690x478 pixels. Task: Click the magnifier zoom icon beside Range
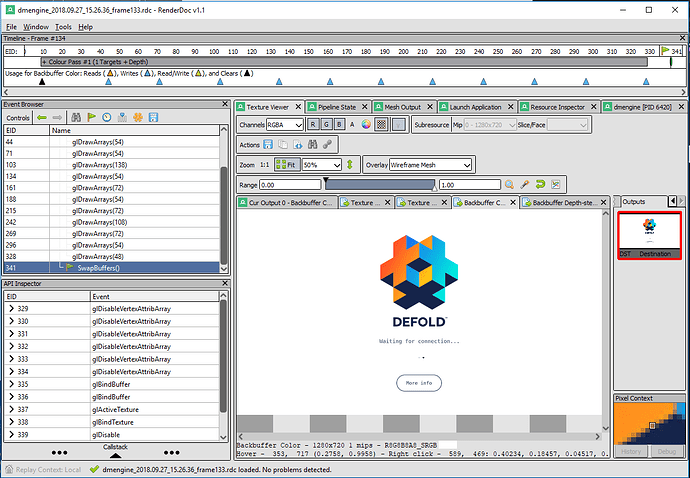click(509, 185)
